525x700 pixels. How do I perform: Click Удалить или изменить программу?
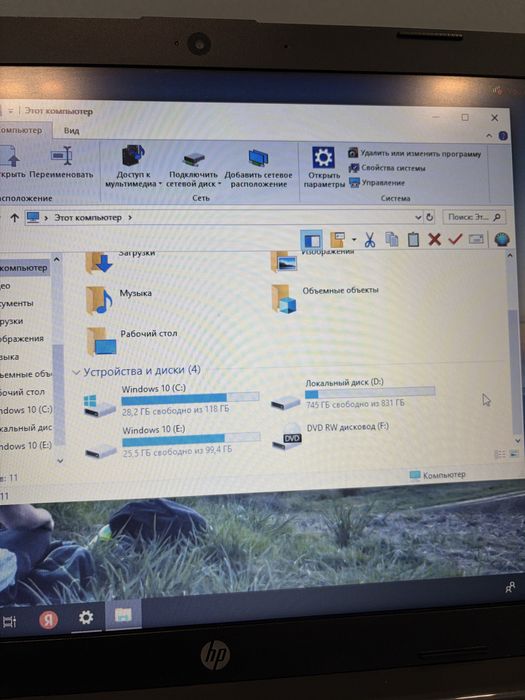point(414,154)
